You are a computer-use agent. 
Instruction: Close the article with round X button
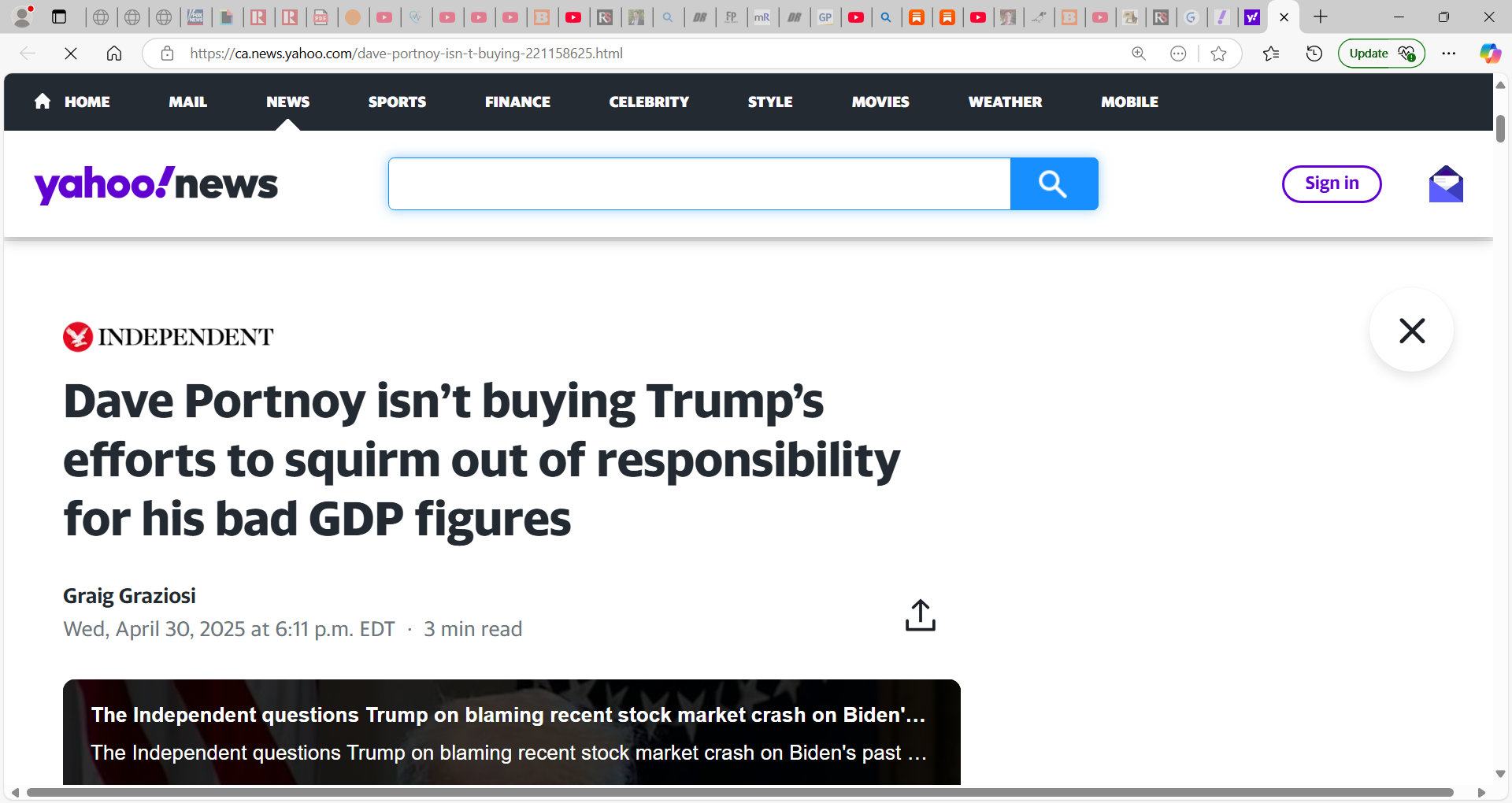(1411, 331)
